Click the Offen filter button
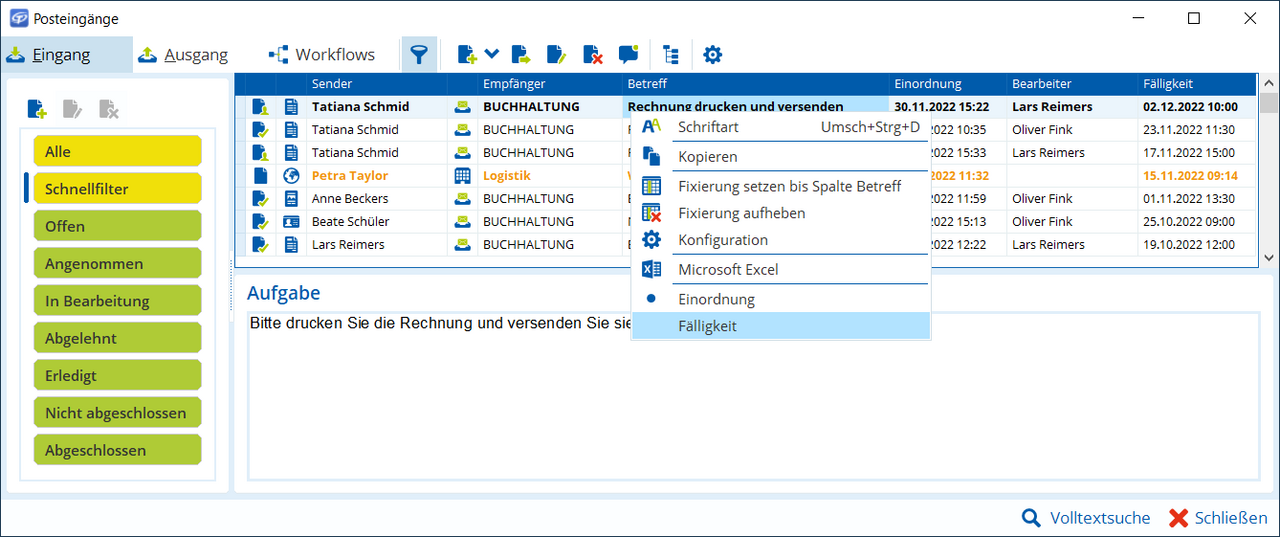Viewport: 1280px width, 537px height. pyautogui.click(x=117, y=226)
